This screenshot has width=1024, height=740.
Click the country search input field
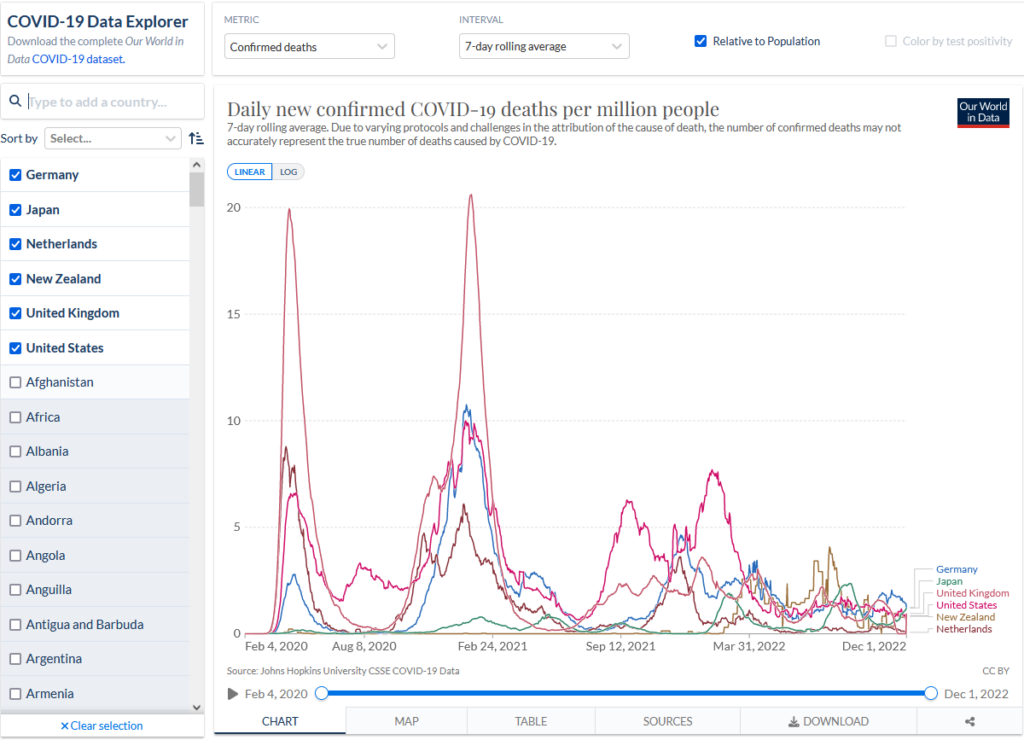coord(110,102)
